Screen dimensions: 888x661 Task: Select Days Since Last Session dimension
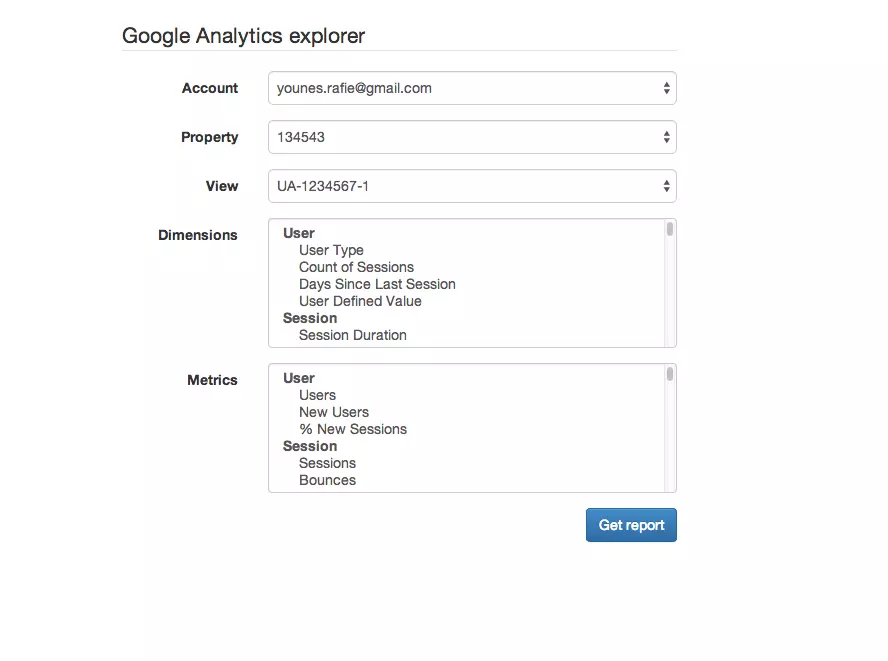(x=377, y=284)
